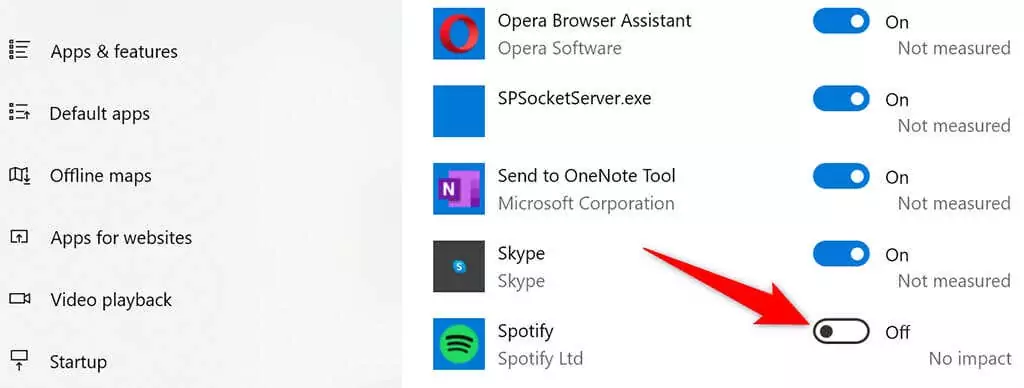Screen dimensions: 1024x388
Task: Open the Offline maps settings
Action: [x=101, y=176]
